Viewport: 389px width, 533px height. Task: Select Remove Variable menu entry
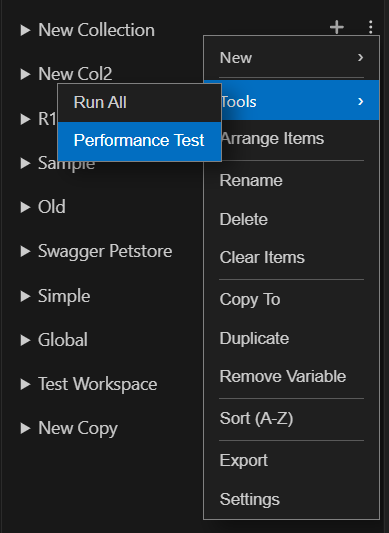pos(291,376)
